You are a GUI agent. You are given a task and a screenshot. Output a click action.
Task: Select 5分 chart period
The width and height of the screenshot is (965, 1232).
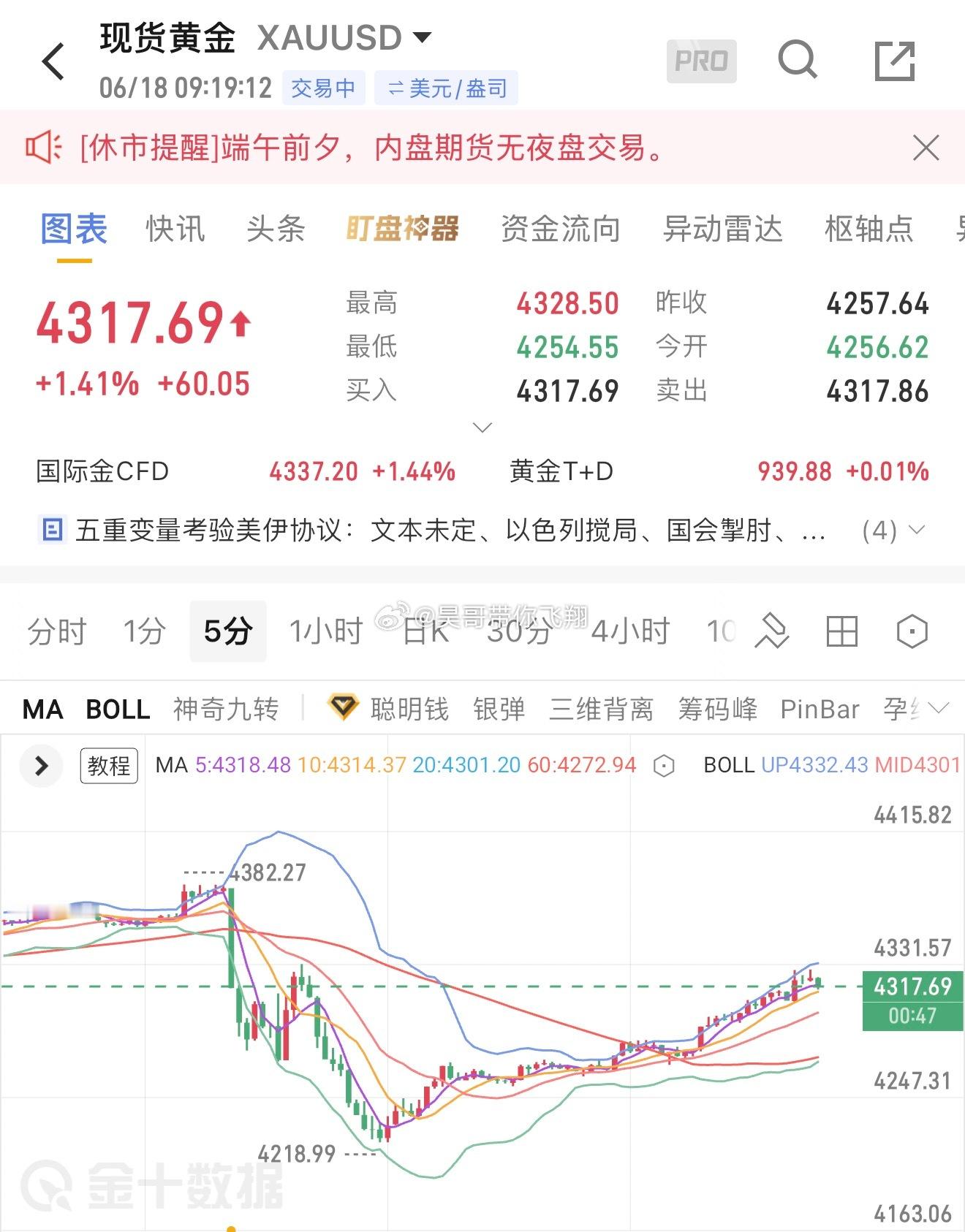(x=228, y=631)
